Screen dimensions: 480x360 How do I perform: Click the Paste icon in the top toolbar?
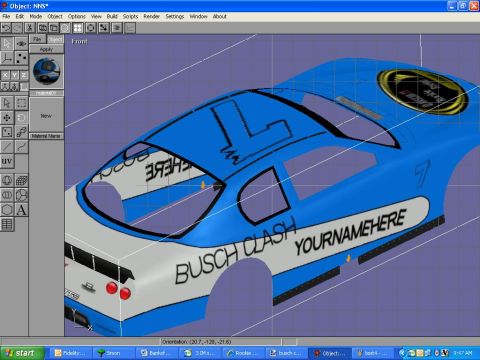click(54, 28)
